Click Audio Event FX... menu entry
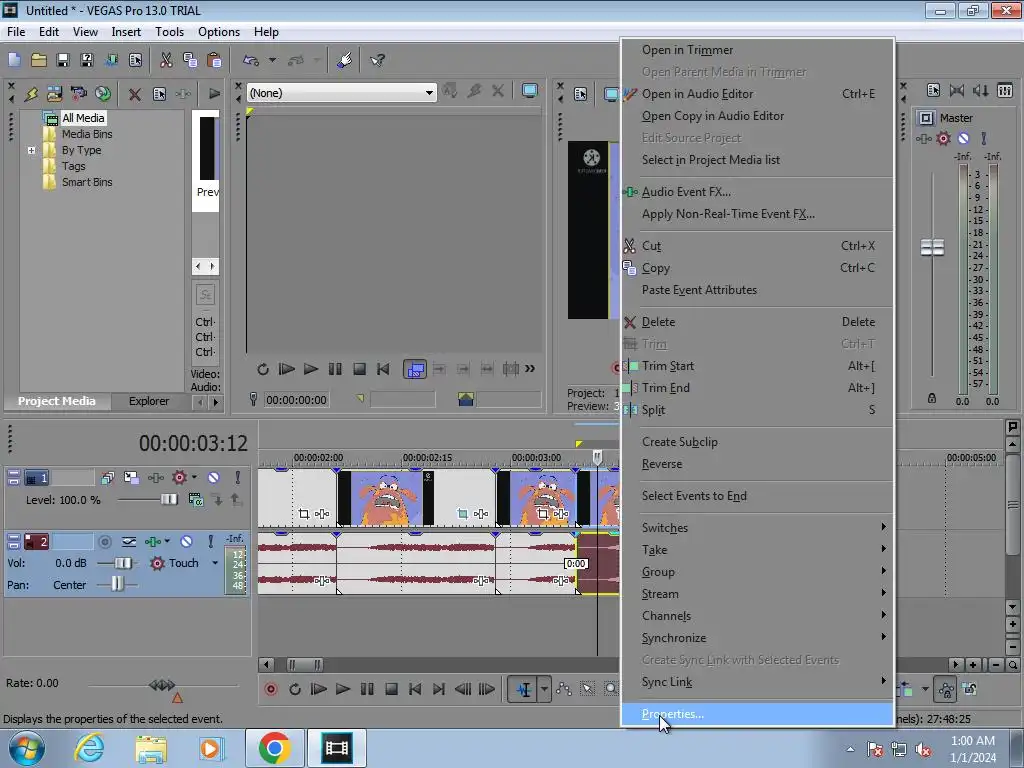1024x768 pixels. pyautogui.click(x=757, y=192)
